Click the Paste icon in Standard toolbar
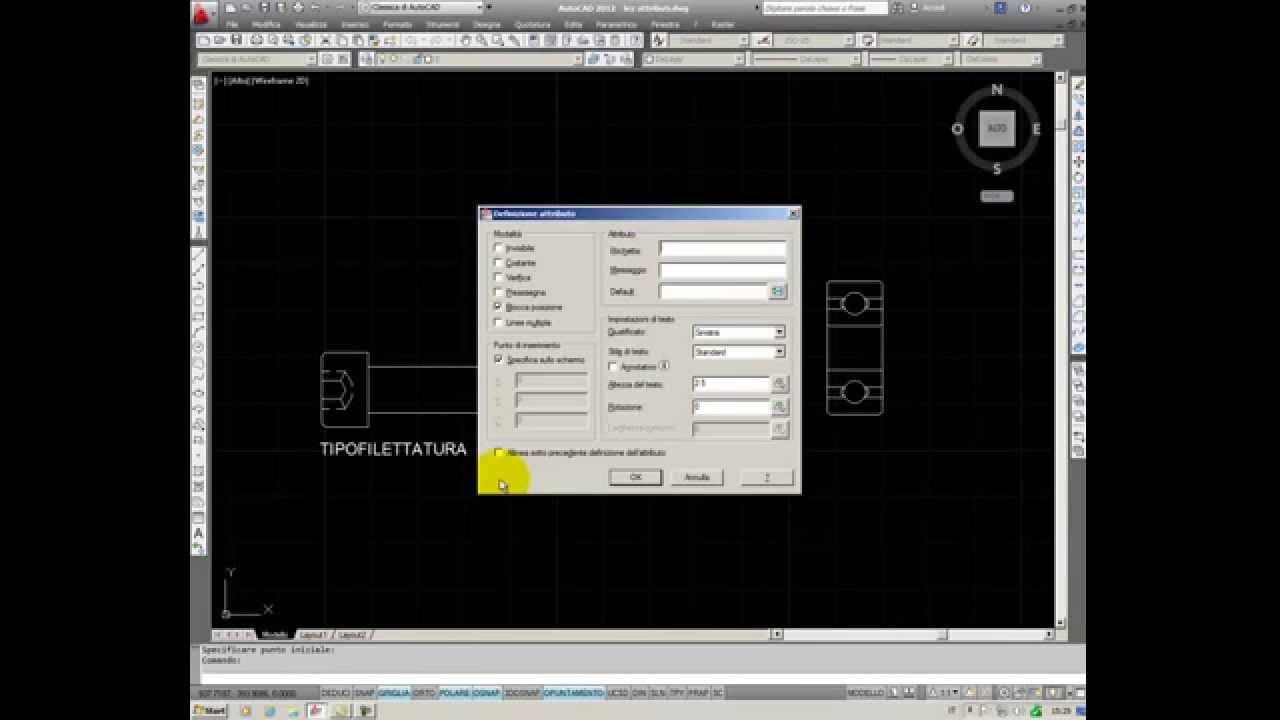Image resolution: width=1280 pixels, height=720 pixels. (x=358, y=40)
